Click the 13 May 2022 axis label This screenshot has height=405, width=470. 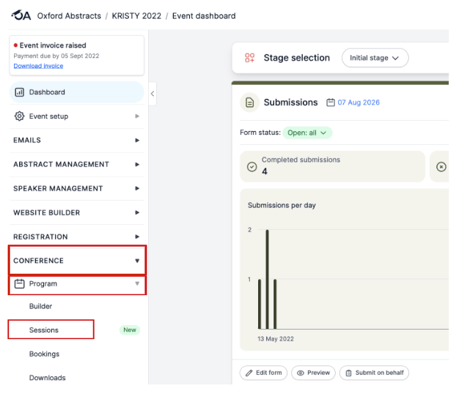click(x=276, y=339)
